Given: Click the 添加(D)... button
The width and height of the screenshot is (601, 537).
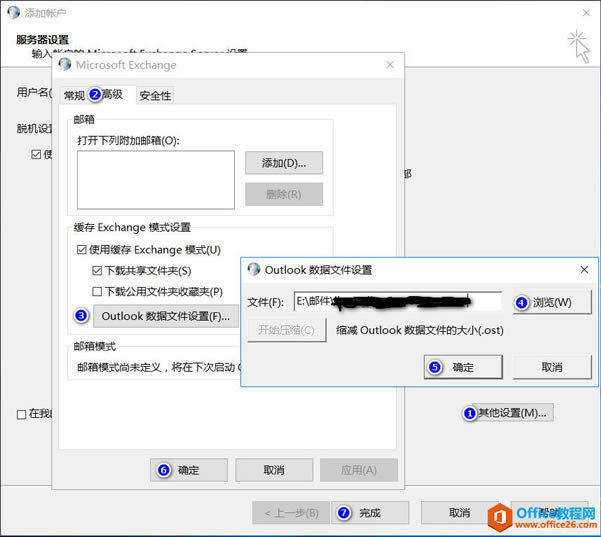Looking at the screenshot, I should pyautogui.click(x=284, y=163).
